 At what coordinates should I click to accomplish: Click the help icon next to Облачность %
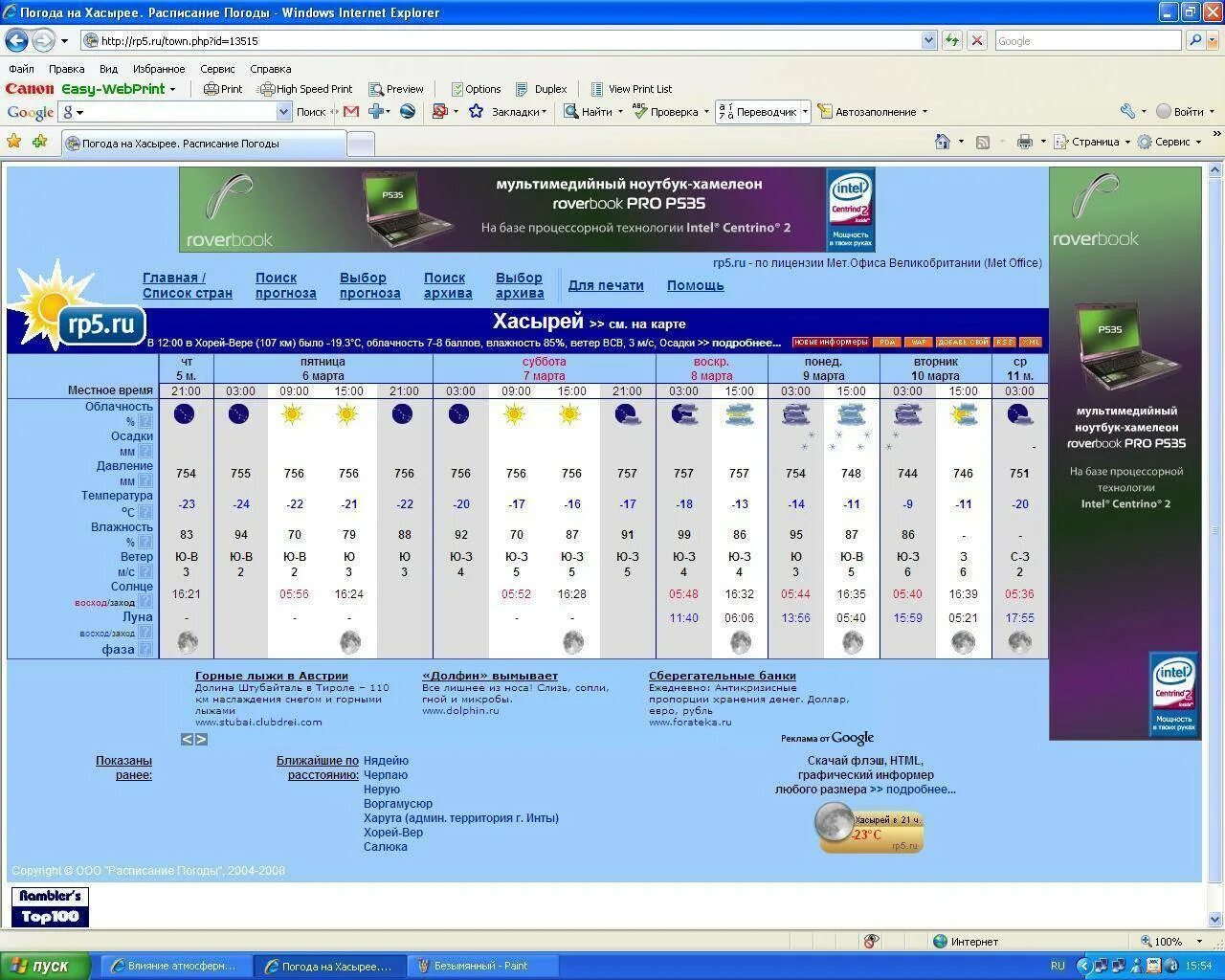pyautogui.click(x=145, y=421)
